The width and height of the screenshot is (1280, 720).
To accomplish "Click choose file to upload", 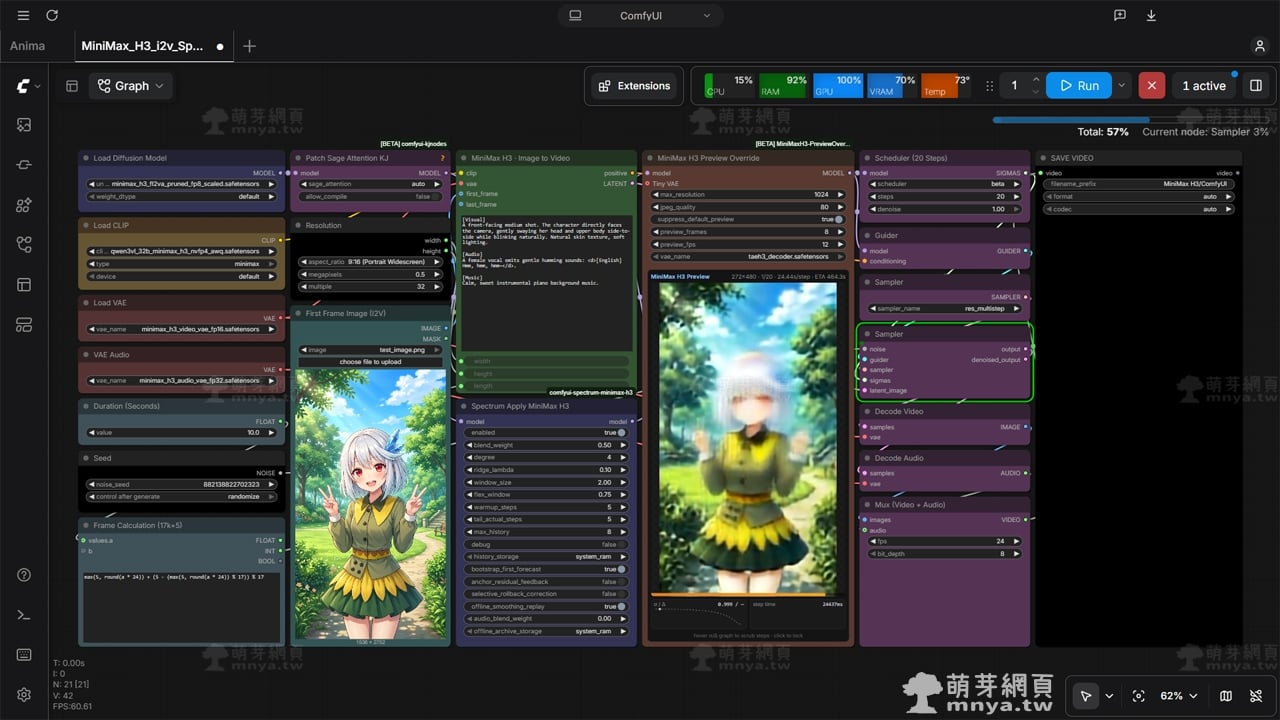I will (x=369, y=362).
